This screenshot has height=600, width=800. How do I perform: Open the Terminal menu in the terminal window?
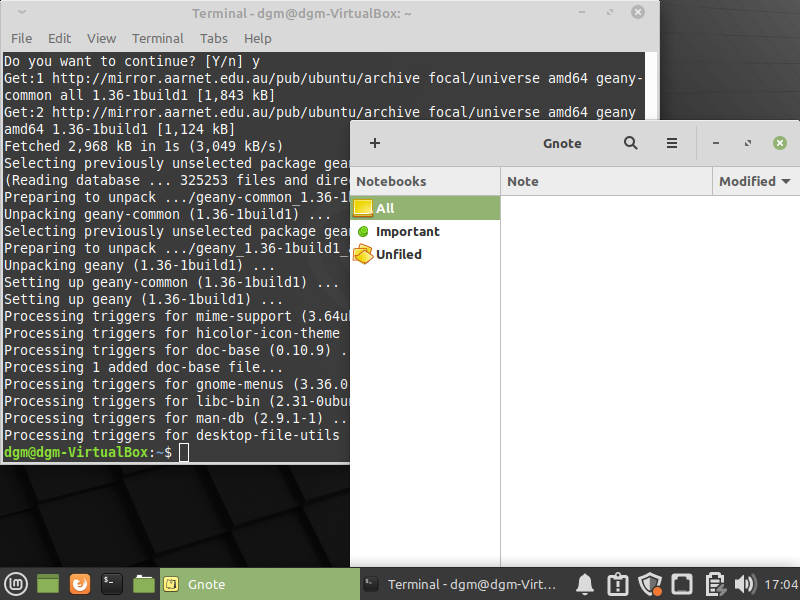pyautogui.click(x=157, y=38)
